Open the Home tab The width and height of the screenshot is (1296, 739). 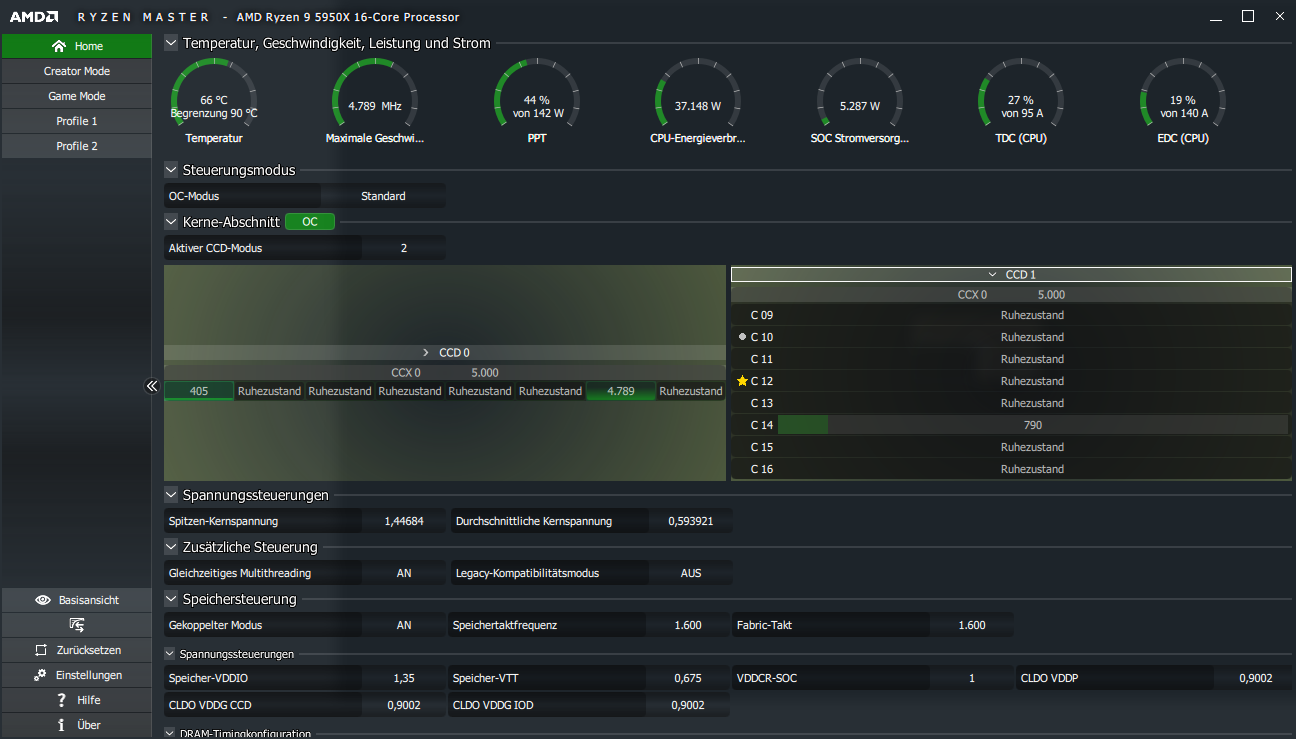(x=76, y=46)
